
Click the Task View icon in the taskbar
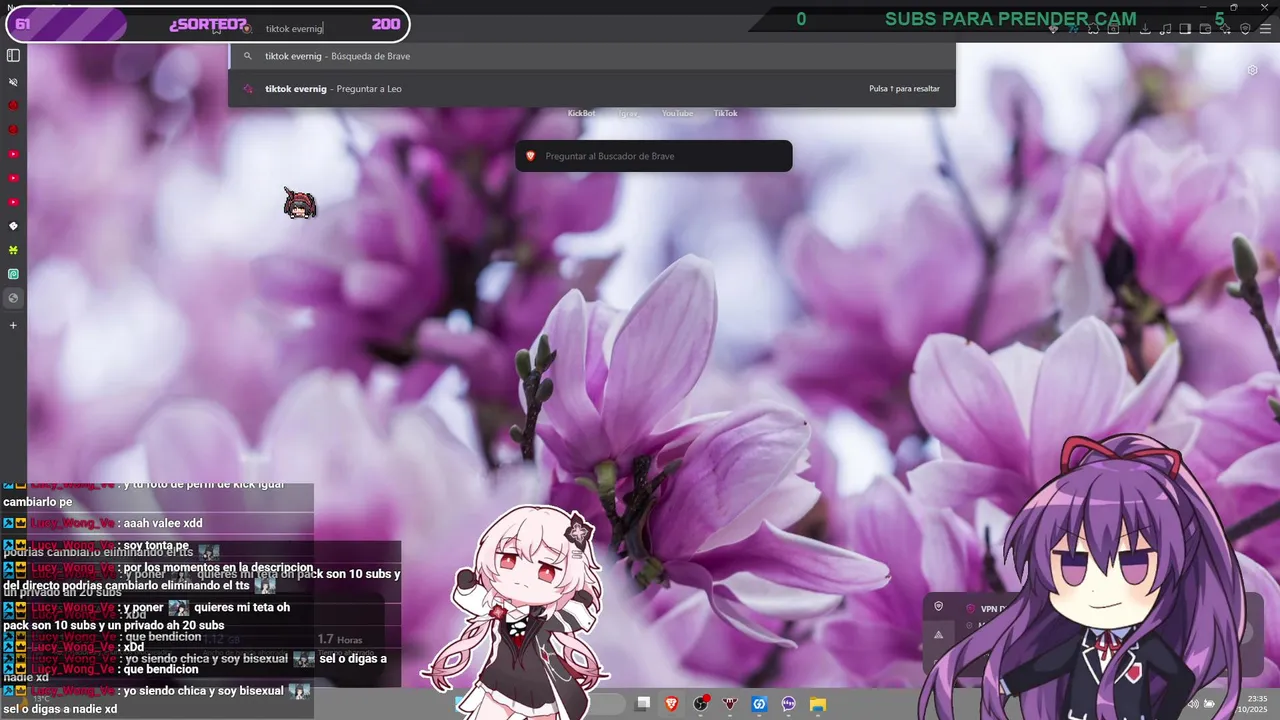click(x=643, y=704)
